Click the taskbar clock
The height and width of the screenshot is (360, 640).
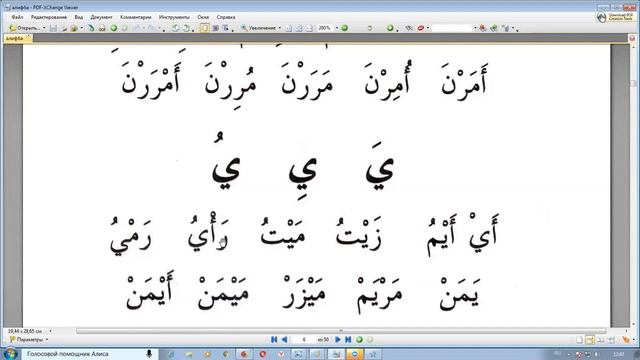click(x=618, y=354)
